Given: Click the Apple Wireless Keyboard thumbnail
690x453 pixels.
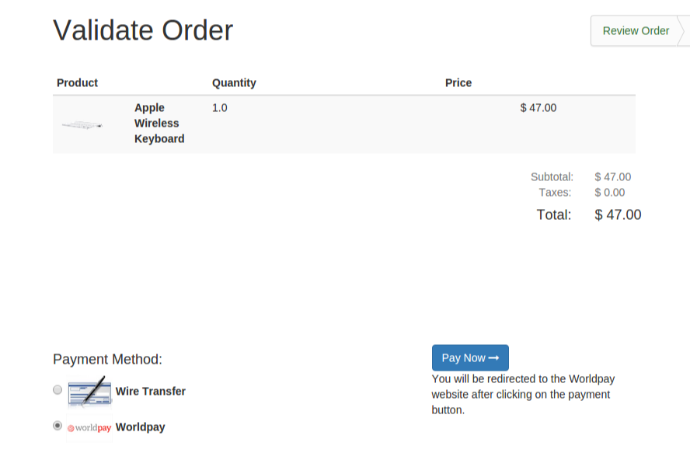Looking at the screenshot, I should (82, 125).
